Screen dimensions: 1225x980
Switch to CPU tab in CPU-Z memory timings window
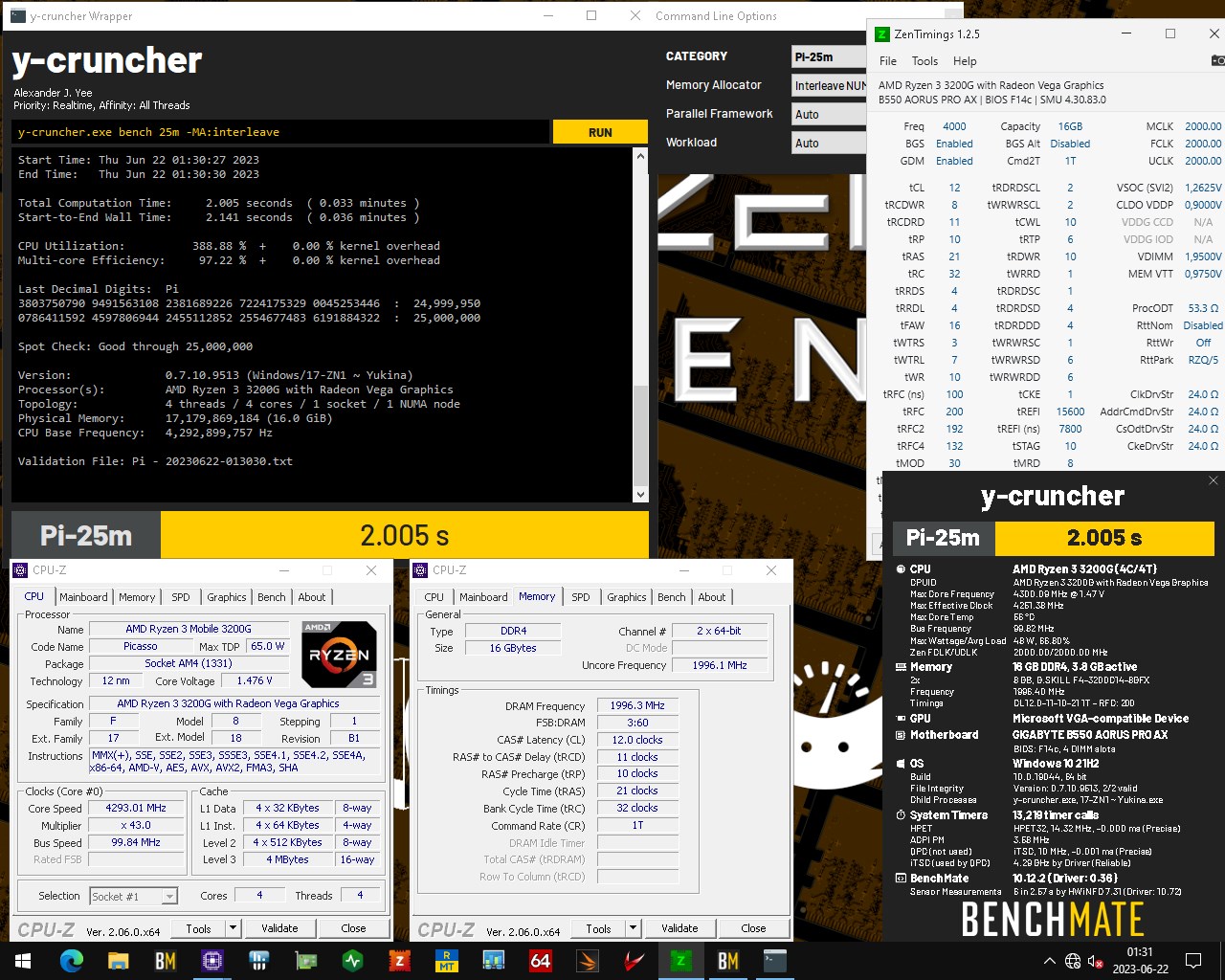pyautogui.click(x=434, y=597)
